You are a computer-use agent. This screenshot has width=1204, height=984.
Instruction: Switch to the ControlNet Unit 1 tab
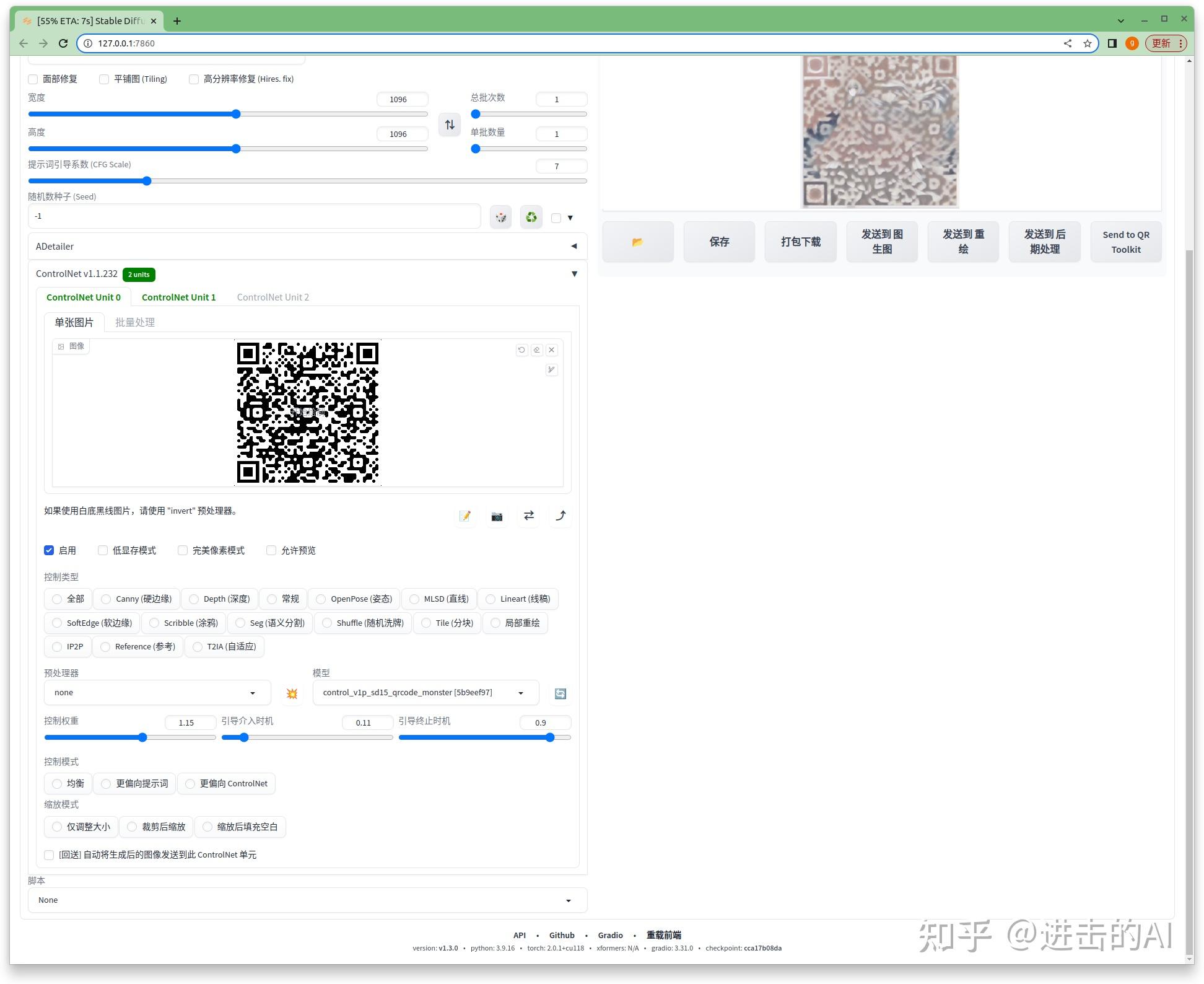coord(178,297)
